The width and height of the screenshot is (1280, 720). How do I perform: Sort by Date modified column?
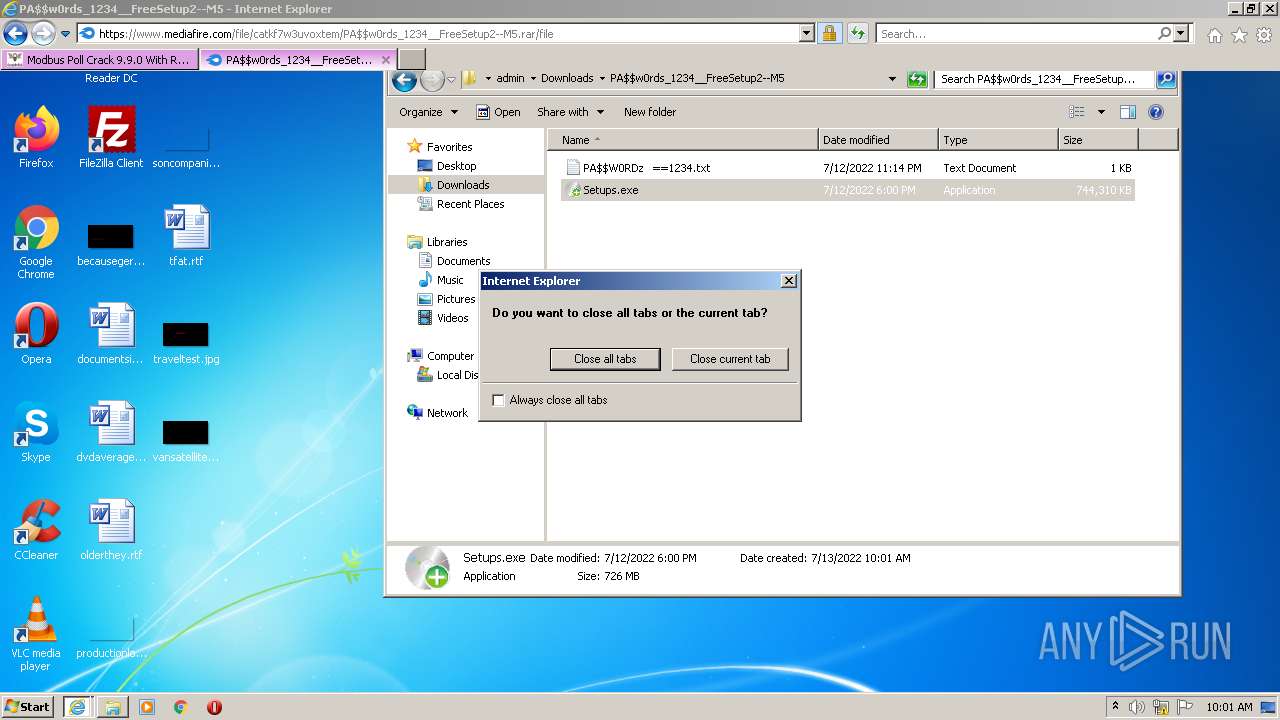click(x=878, y=140)
